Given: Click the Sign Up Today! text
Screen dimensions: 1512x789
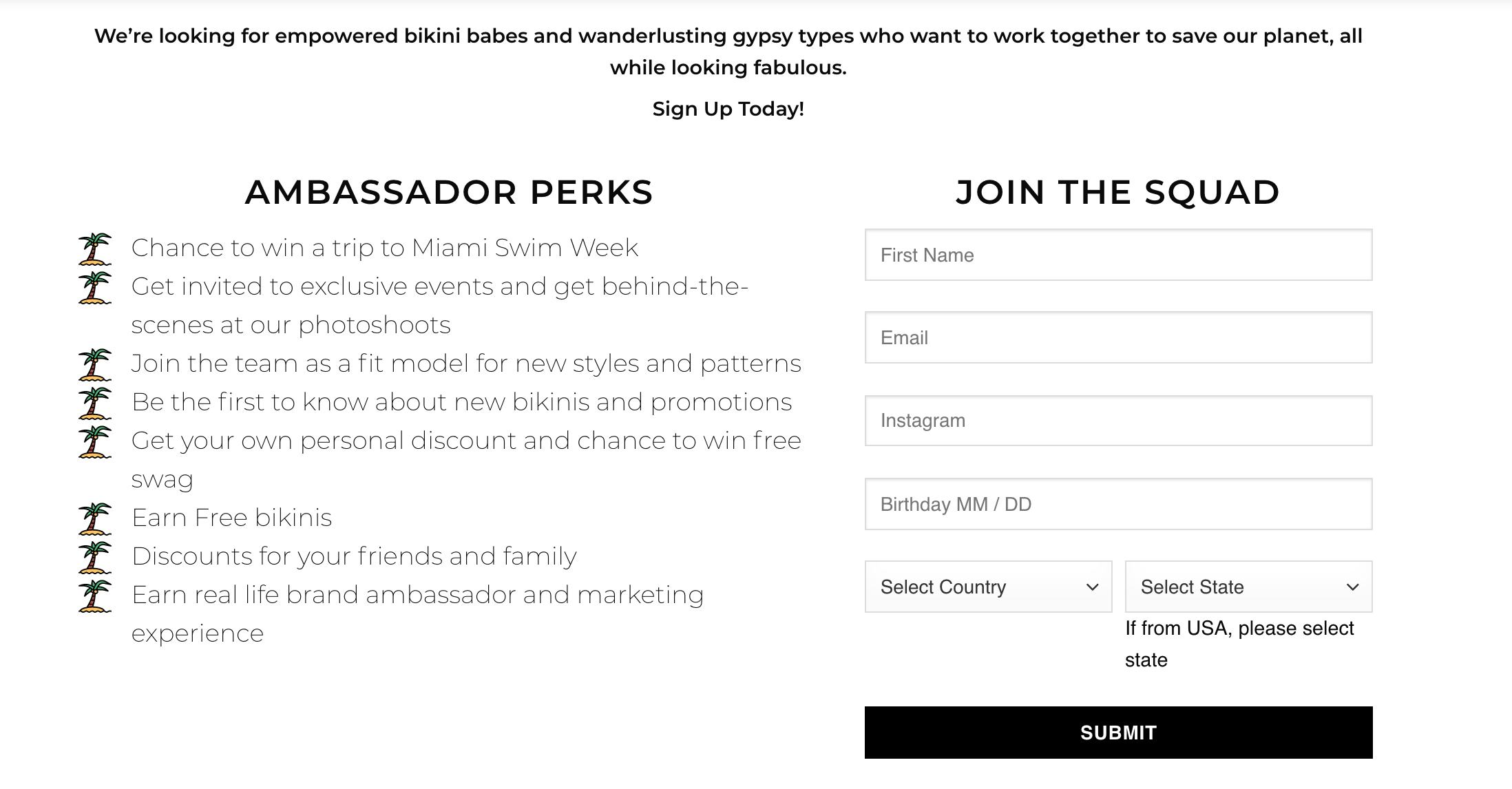Looking at the screenshot, I should [728, 108].
